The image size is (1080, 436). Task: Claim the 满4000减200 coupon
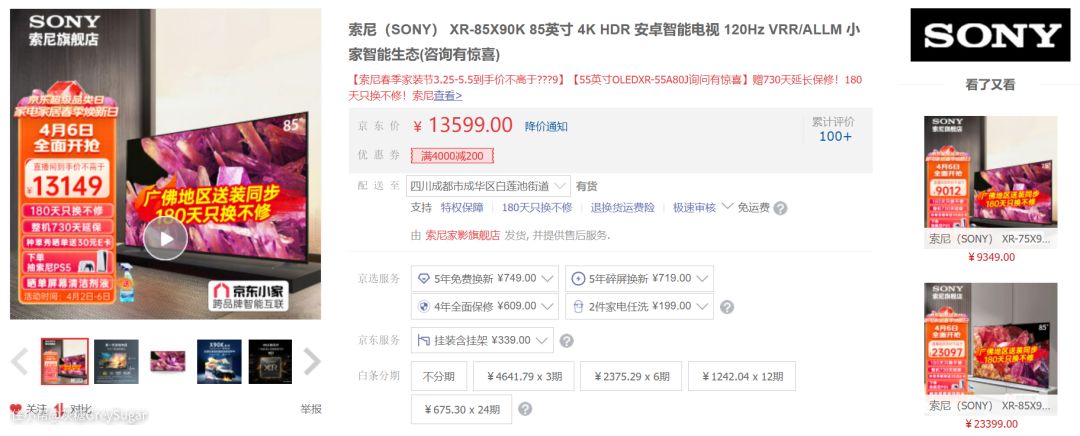point(452,156)
